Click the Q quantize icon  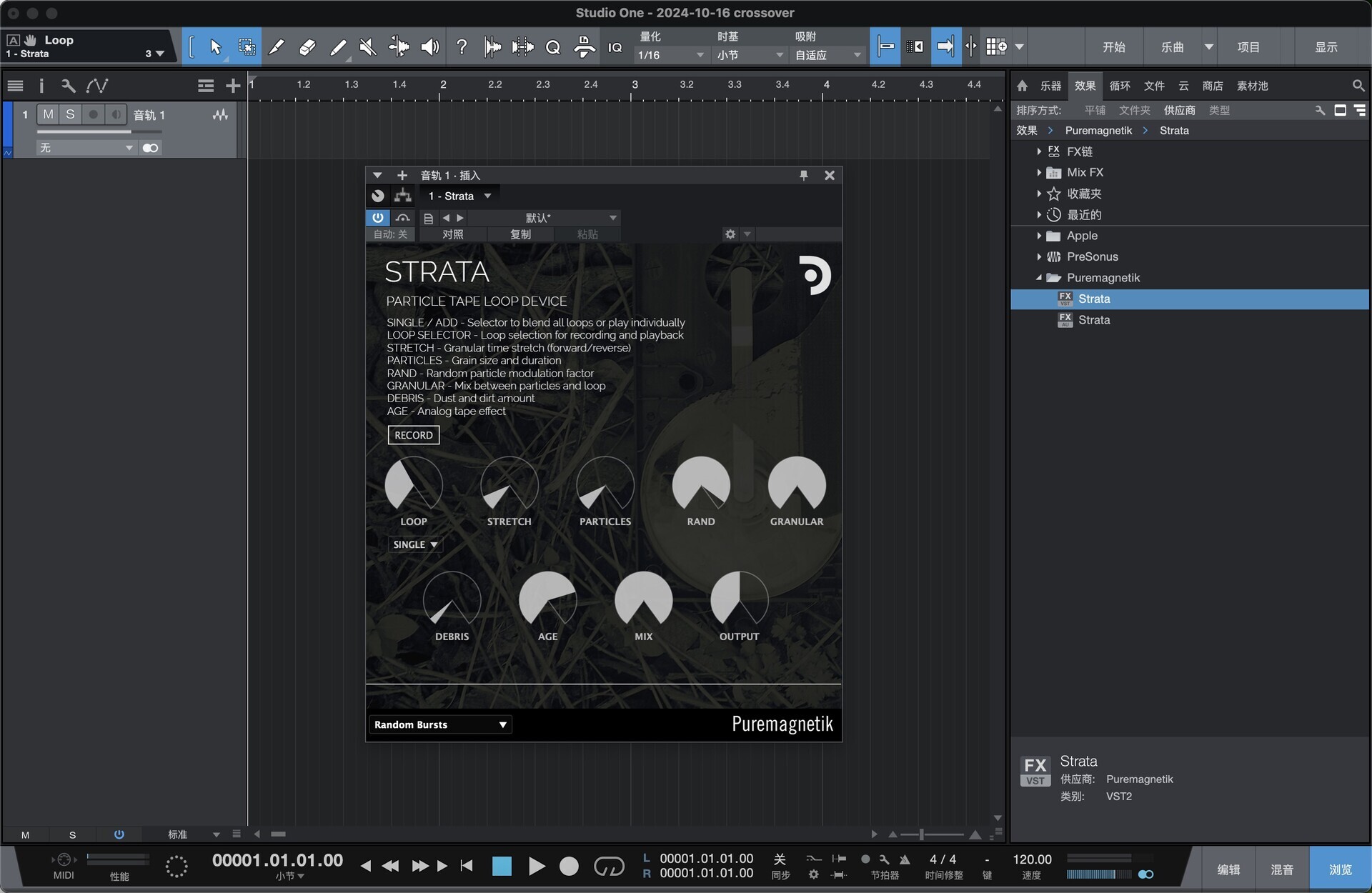click(x=553, y=47)
